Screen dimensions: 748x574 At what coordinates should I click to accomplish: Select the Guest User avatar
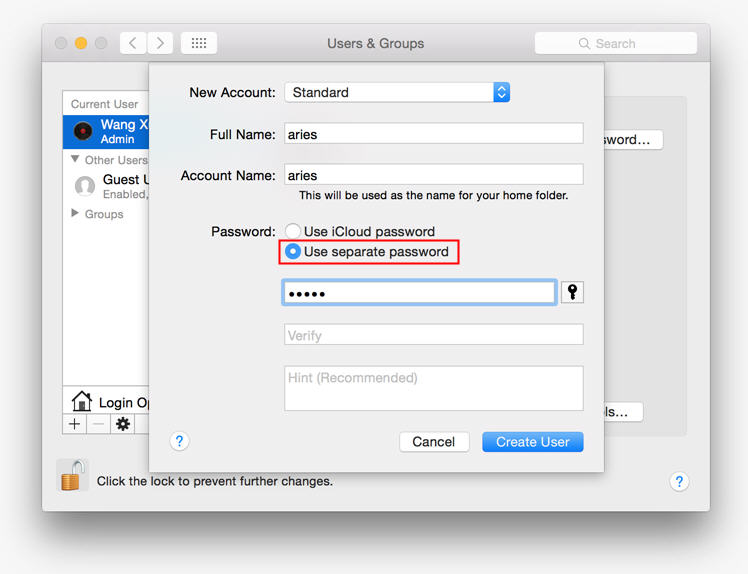(85, 186)
